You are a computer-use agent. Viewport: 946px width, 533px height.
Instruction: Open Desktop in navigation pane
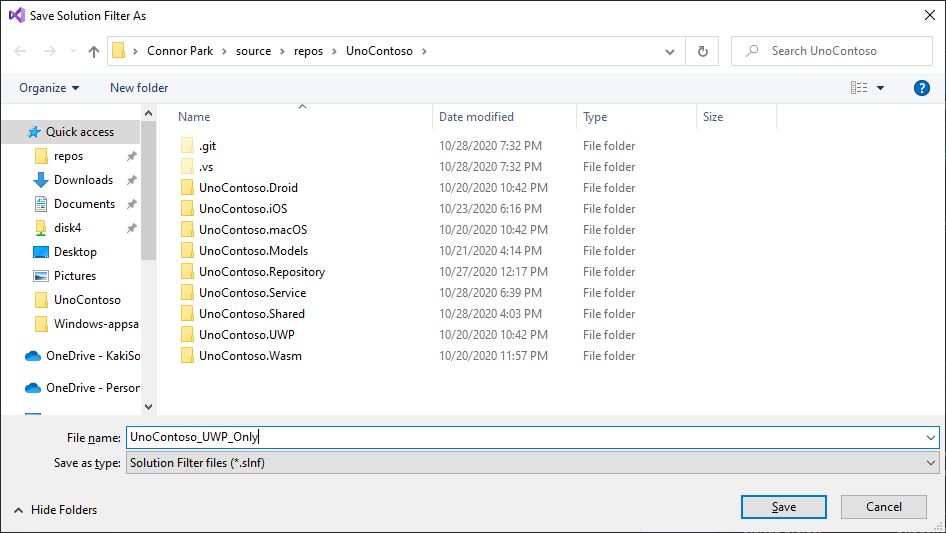tap(75, 252)
